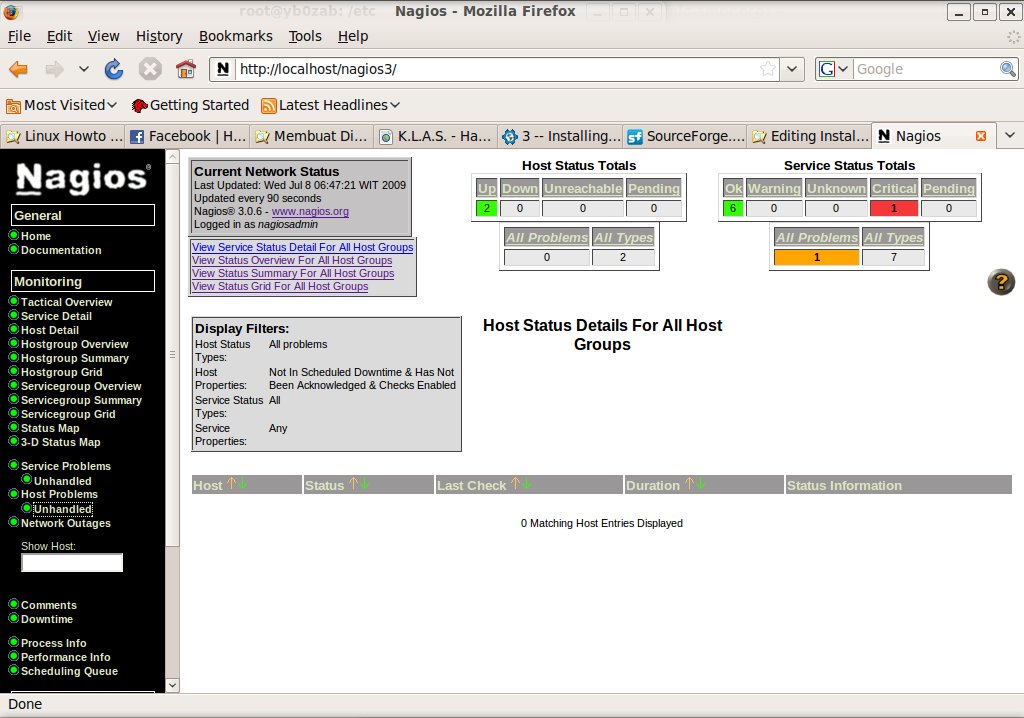The image size is (1024, 718).
Task: Click the sidebar scroll down arrow
Action: click(x=172, y=685)
